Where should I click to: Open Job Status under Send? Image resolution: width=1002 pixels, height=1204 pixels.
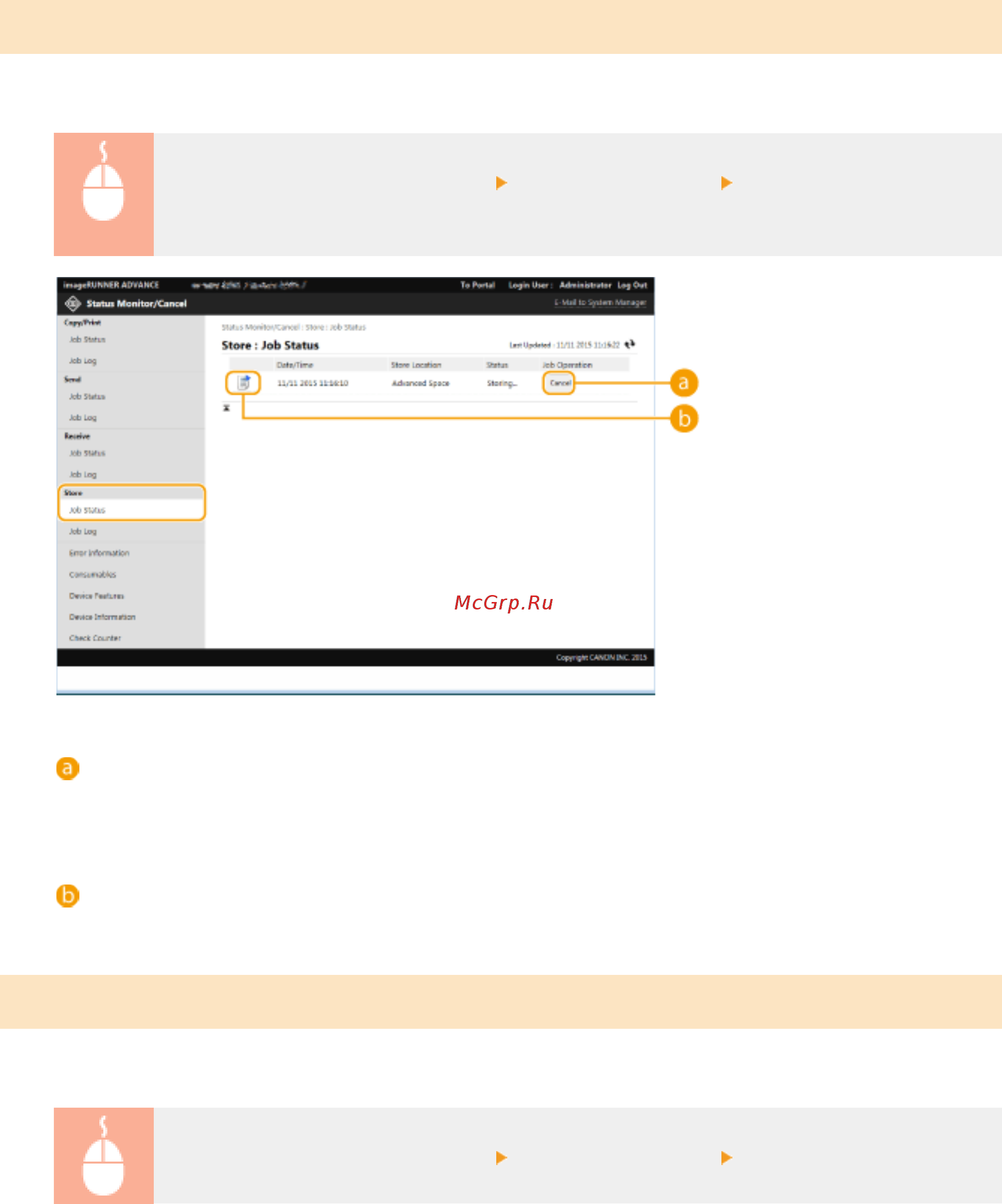(x=87, y=397)
